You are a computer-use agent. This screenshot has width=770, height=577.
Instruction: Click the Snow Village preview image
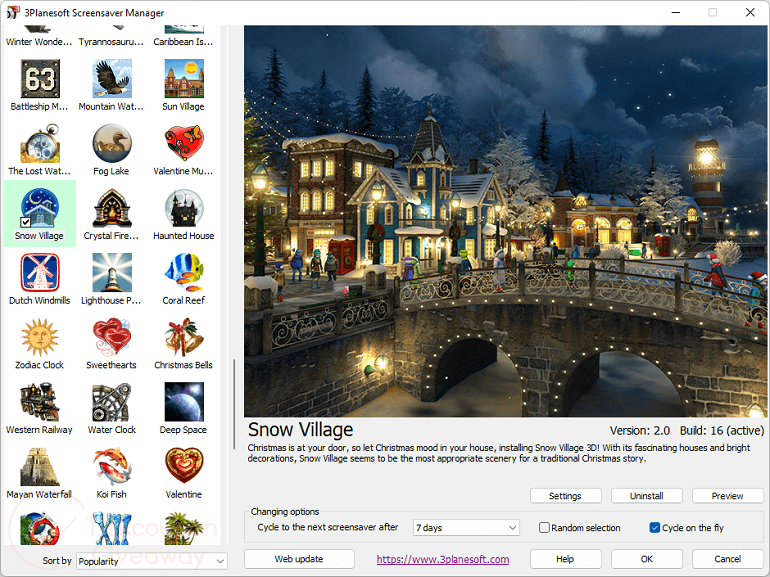click(505, 221)
